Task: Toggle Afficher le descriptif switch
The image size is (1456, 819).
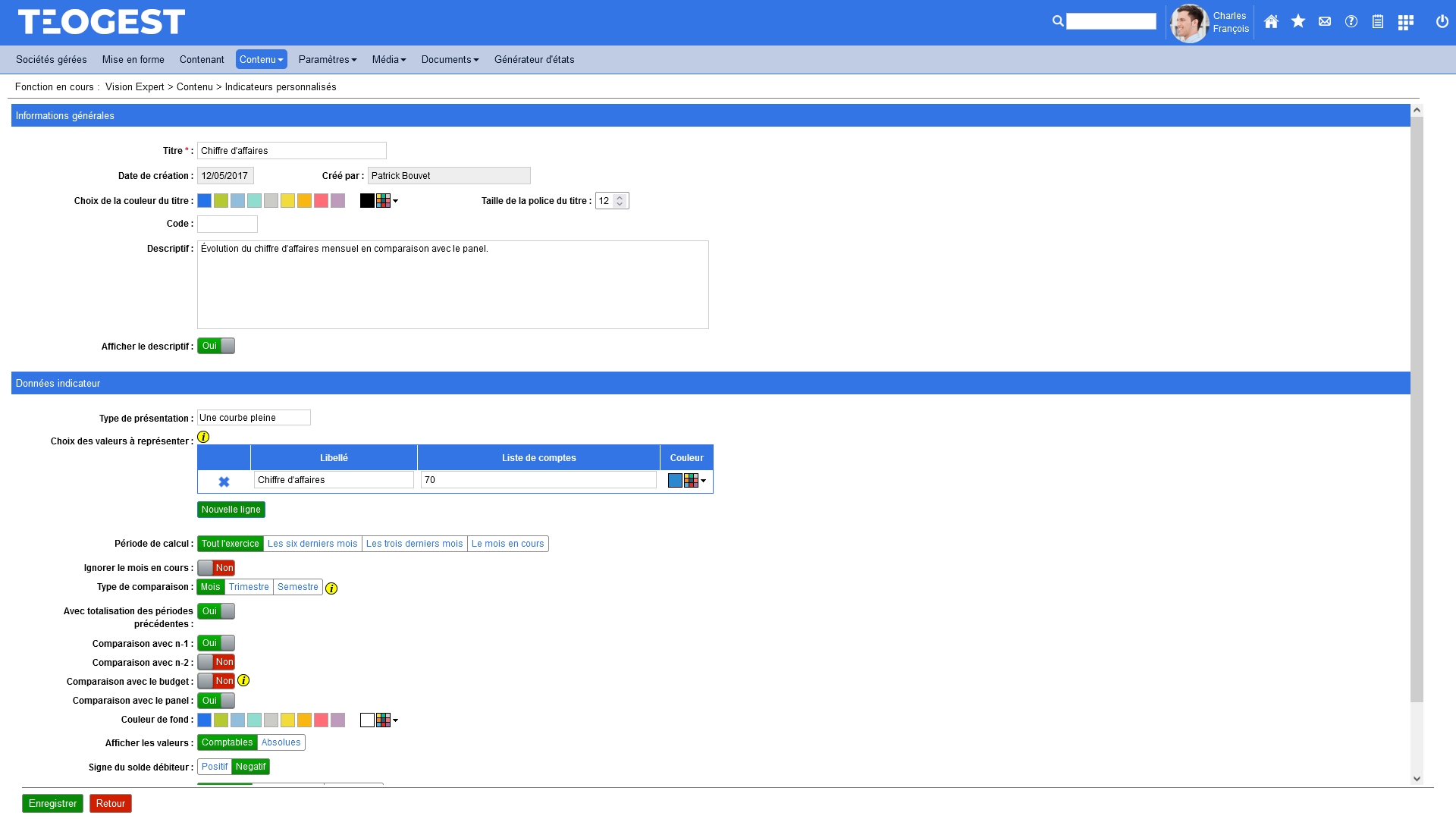Action: (x=216, y=346)
